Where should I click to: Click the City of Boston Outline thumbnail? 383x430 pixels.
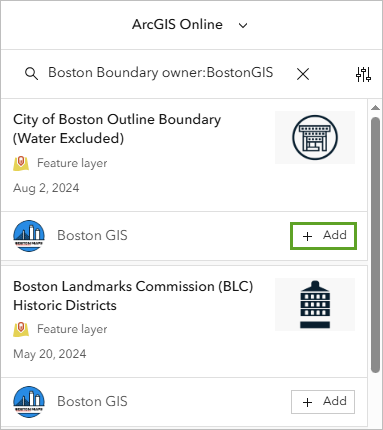315,137
